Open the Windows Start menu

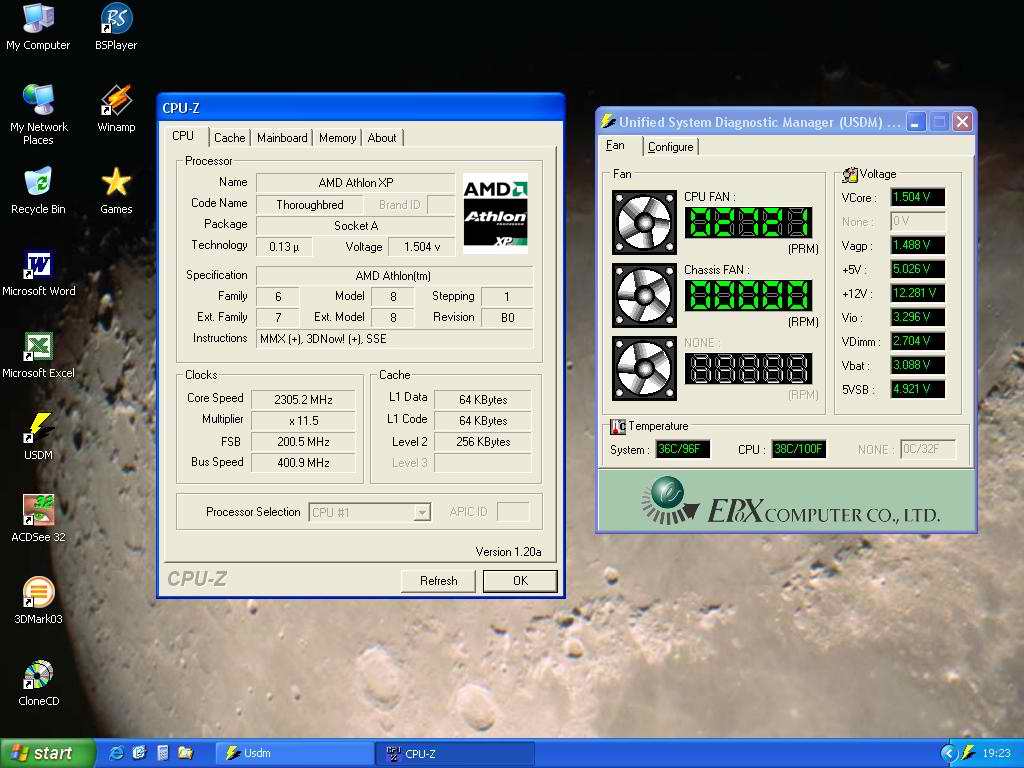47,753
